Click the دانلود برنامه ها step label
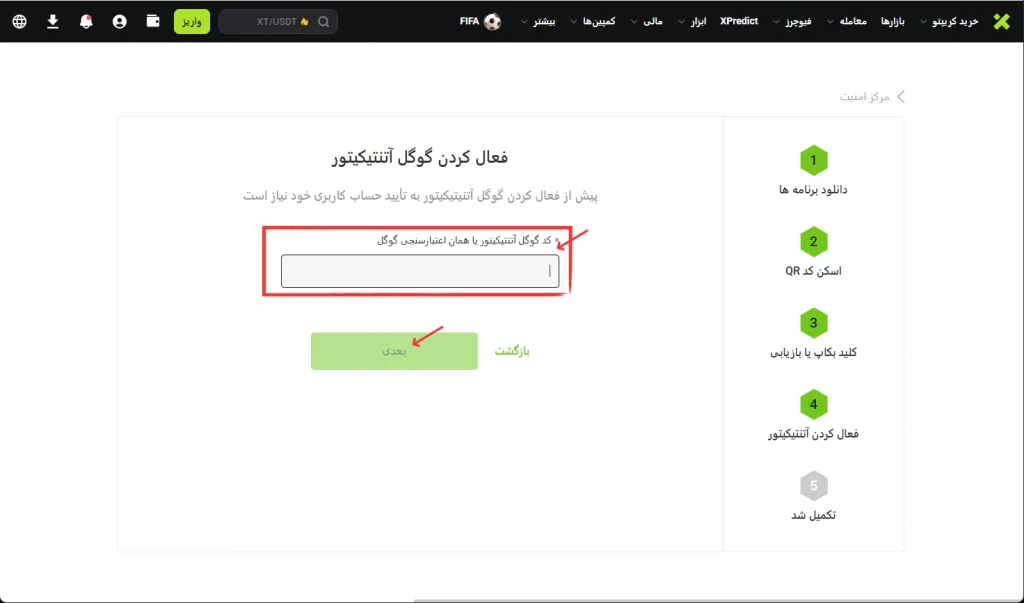Viewport: 1024px width, 603px height. tap(813, 189)
